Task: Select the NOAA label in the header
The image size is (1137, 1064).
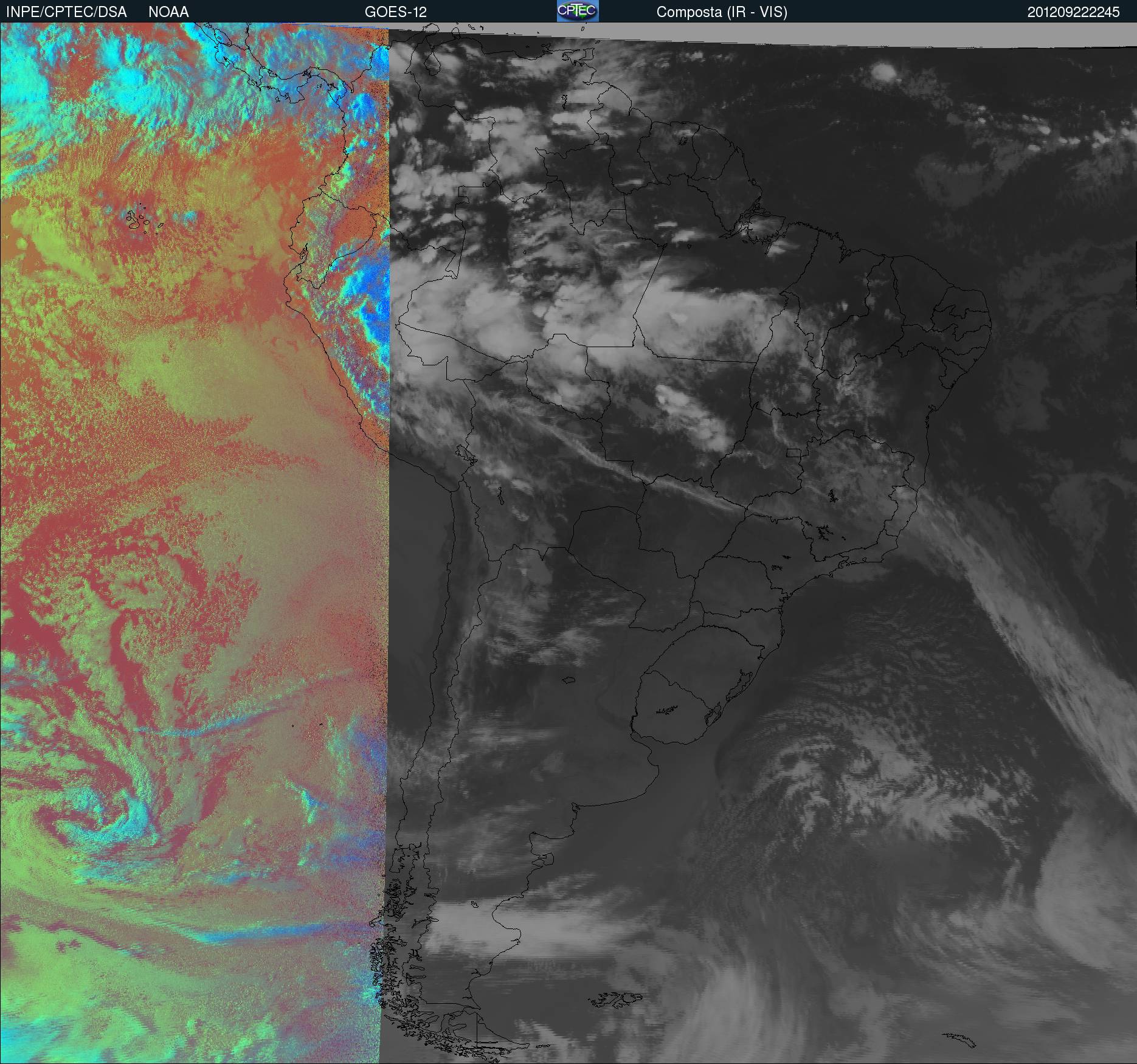Action: point(168,12)
